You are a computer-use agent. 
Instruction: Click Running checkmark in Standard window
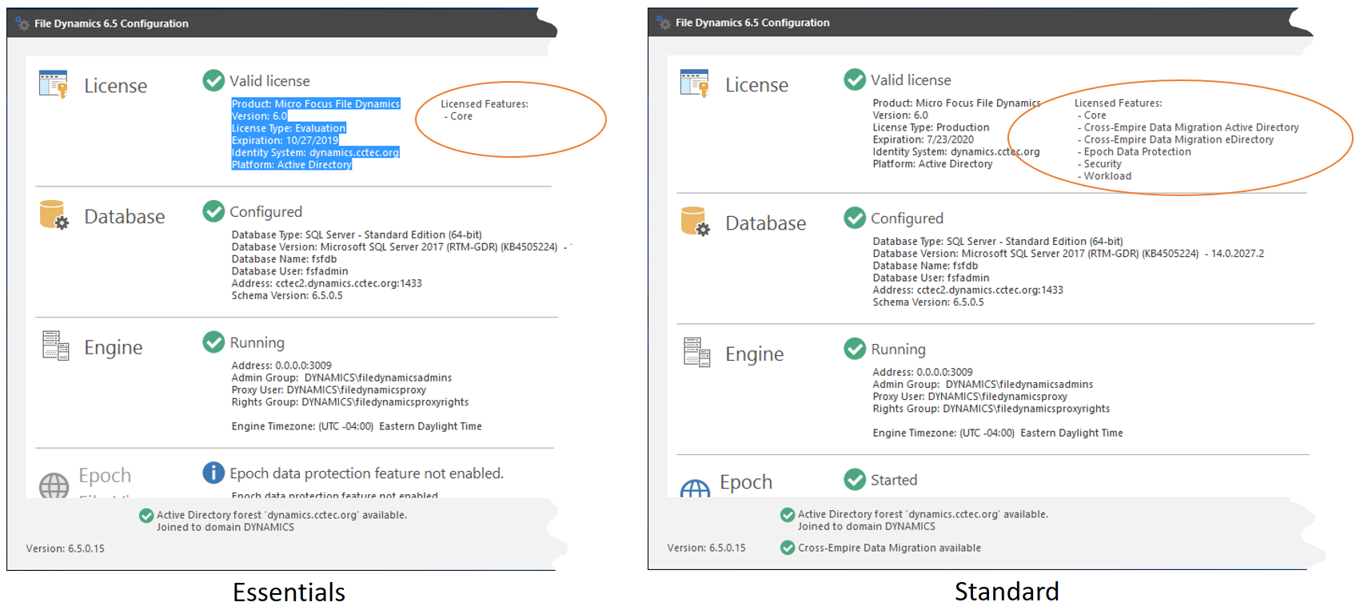(x=854, y=348)
